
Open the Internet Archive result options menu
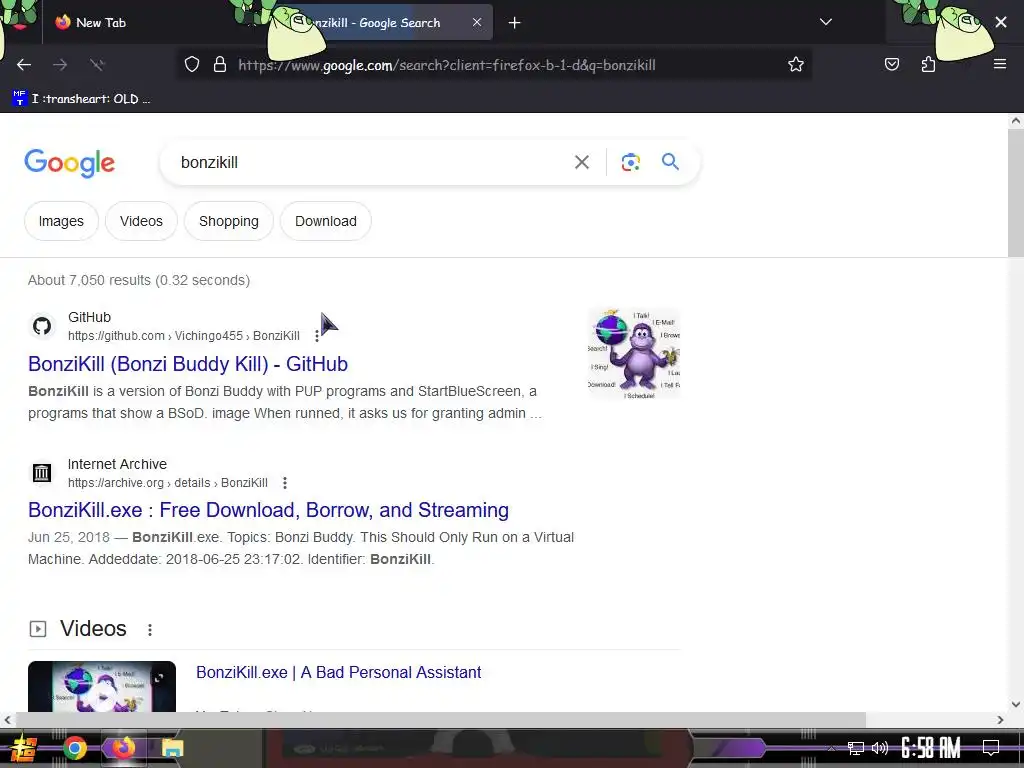click(285, 483)
